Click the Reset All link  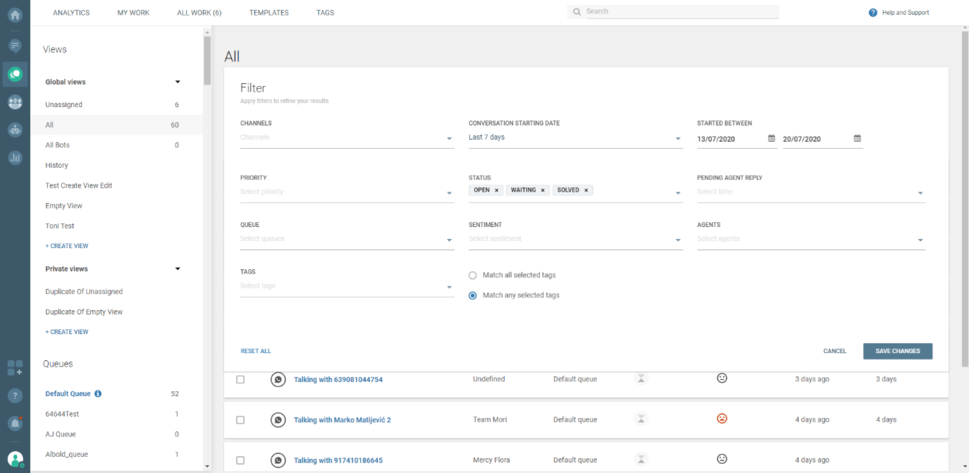click(x=255, y=351)
